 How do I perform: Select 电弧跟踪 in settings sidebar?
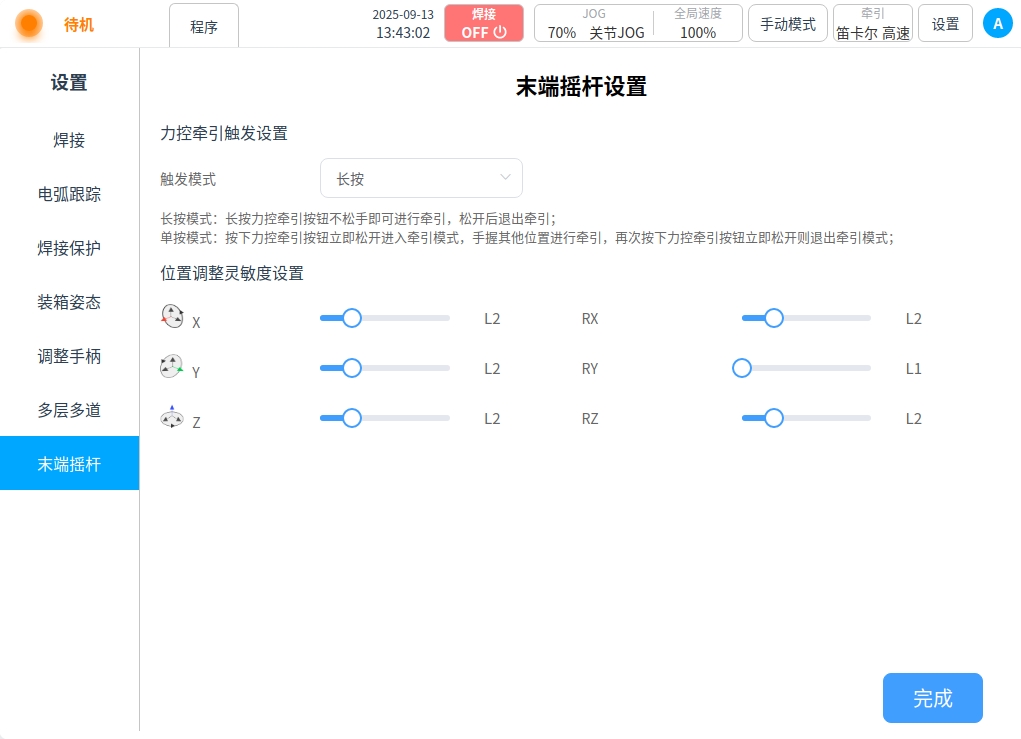[x=69, y=194]
